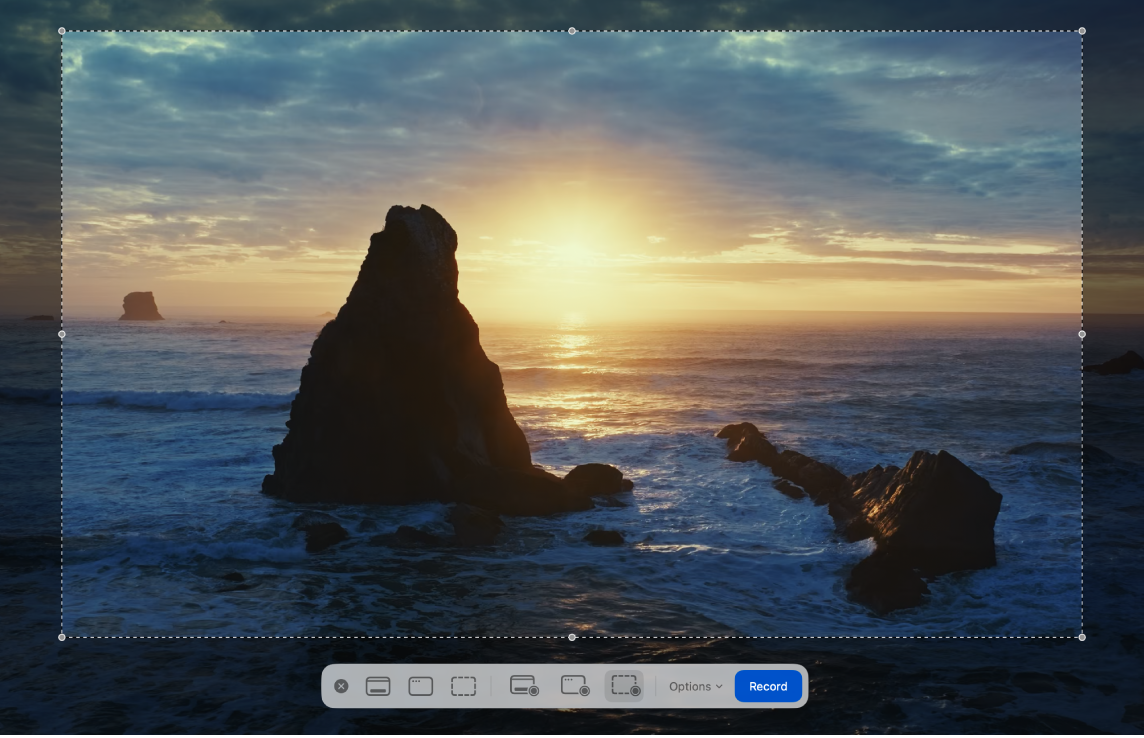Select the Capture Selected Window icon

tap(420, 686)
